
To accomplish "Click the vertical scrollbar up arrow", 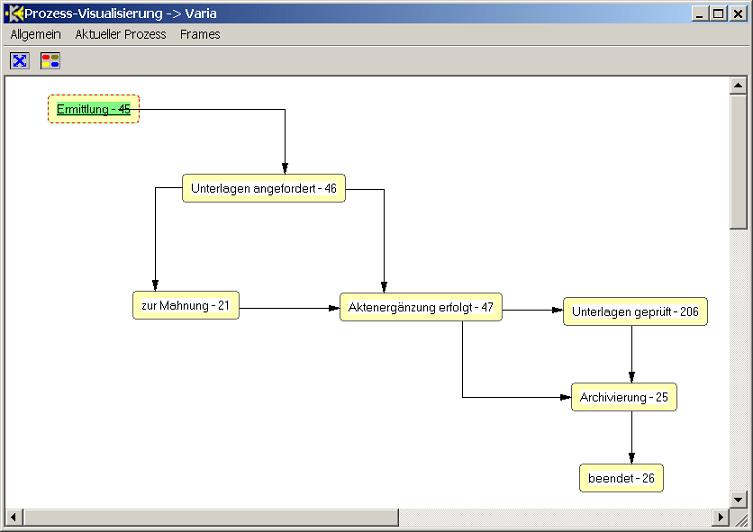I will [x=738, y=86].
